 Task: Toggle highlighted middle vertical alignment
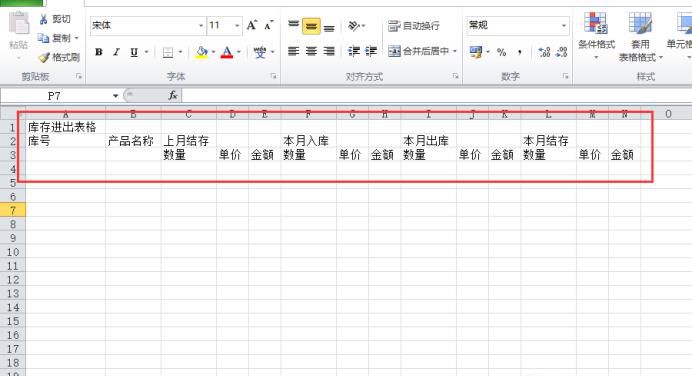(311, 26)
